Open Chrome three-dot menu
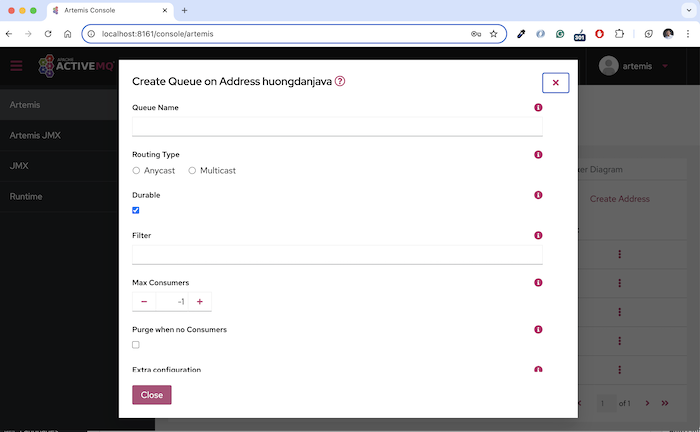Viewport: 700px width, 432px height. click(x=688, y=34)
